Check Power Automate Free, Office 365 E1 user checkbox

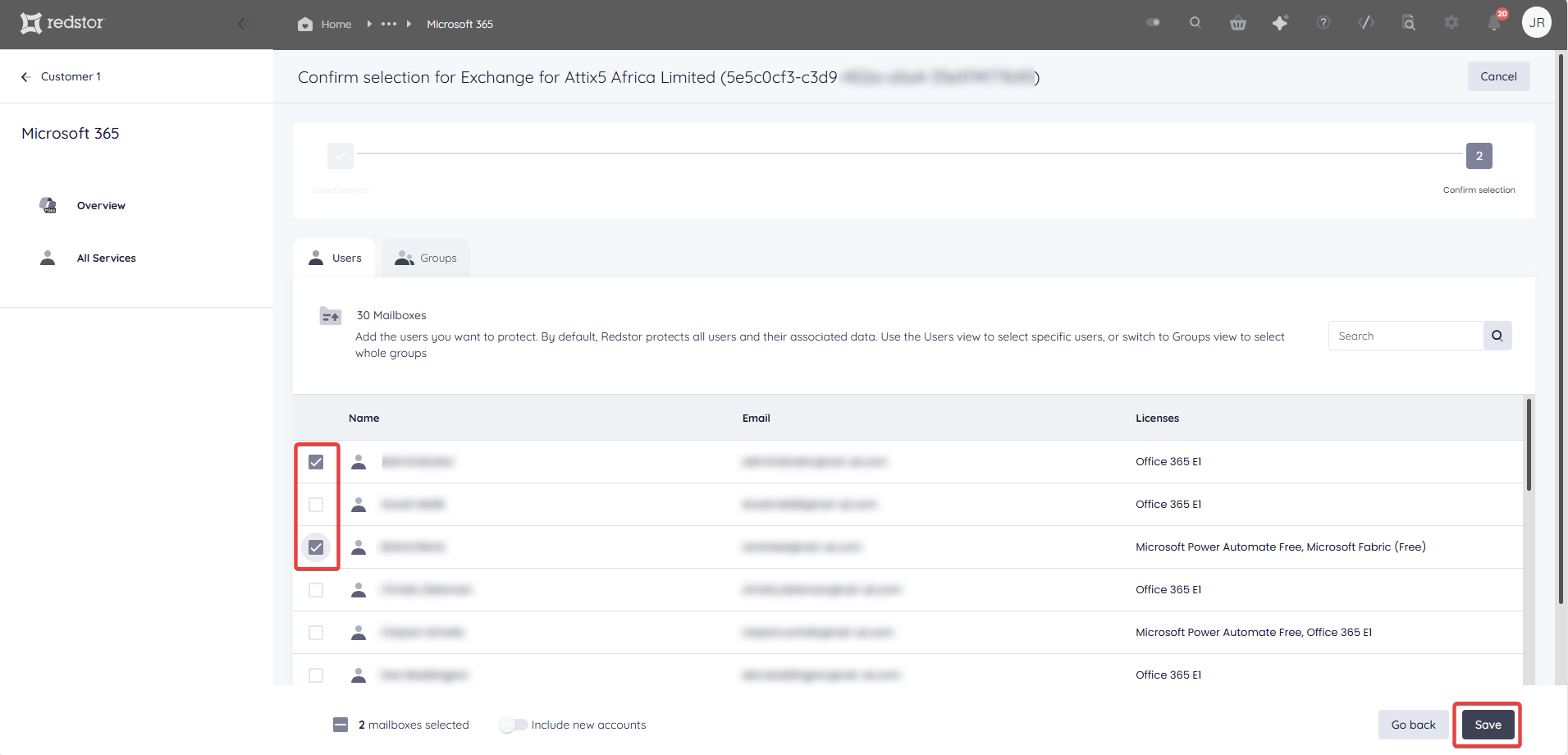click(x=316, y=633)
